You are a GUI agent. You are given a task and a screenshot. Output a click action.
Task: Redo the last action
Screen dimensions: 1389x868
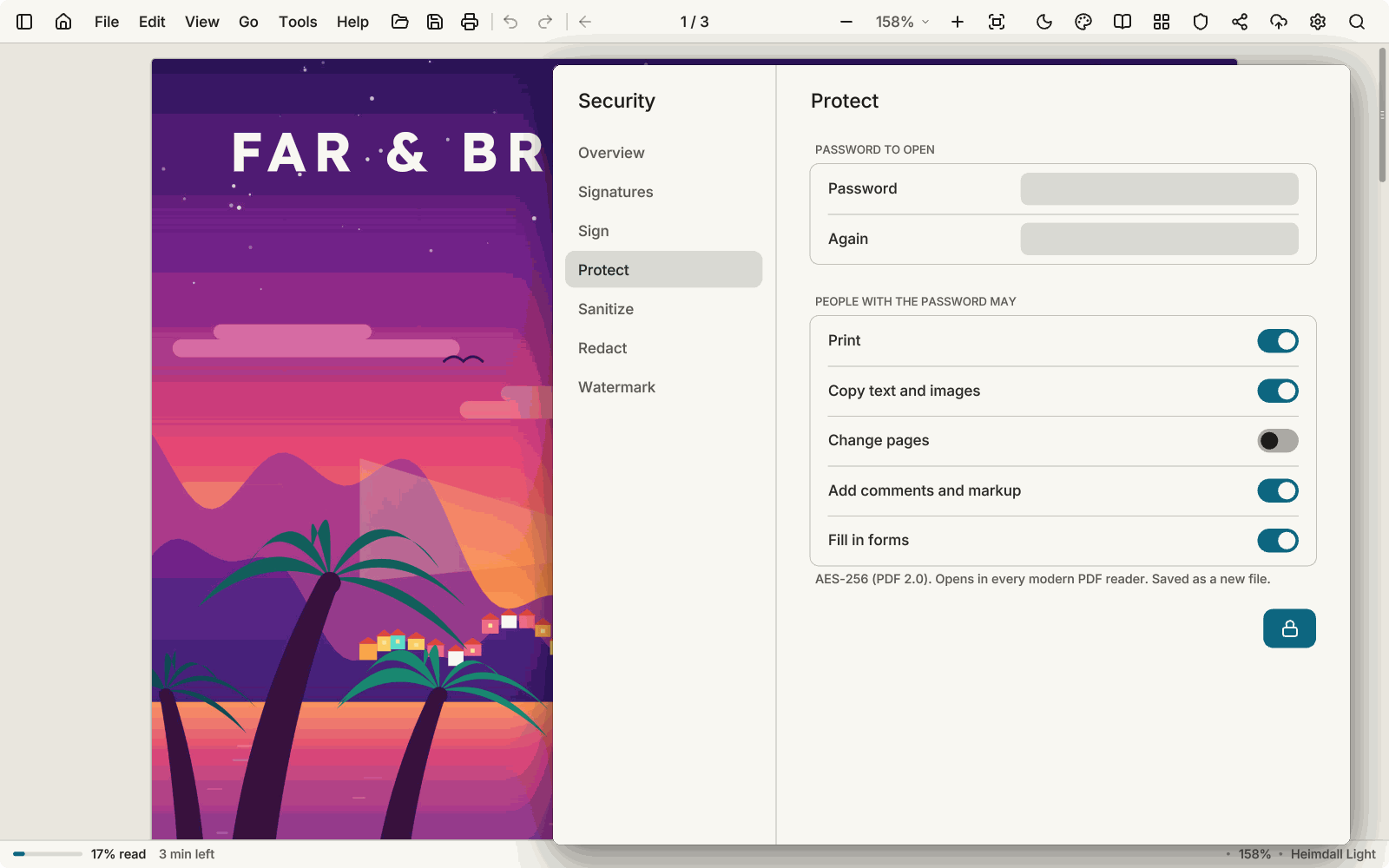tap(545, 22)
